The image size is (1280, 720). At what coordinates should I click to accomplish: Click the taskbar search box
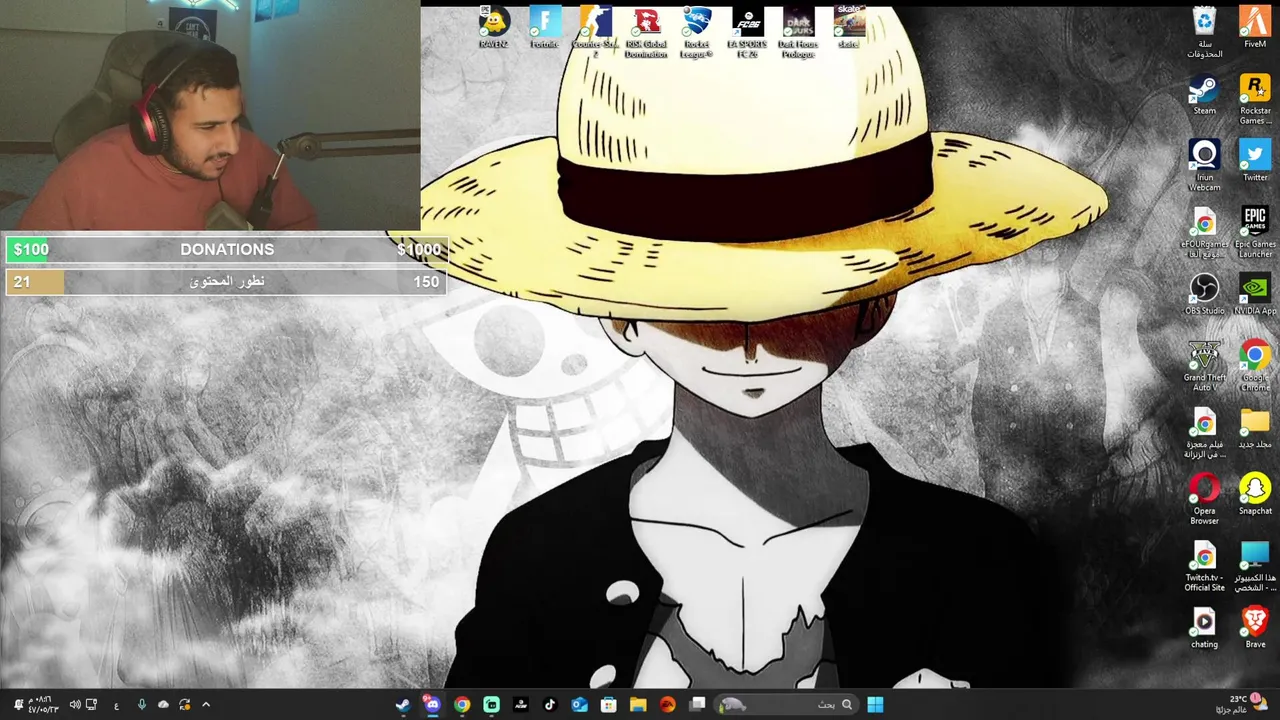pyautogui.click(x=786, y=704)
